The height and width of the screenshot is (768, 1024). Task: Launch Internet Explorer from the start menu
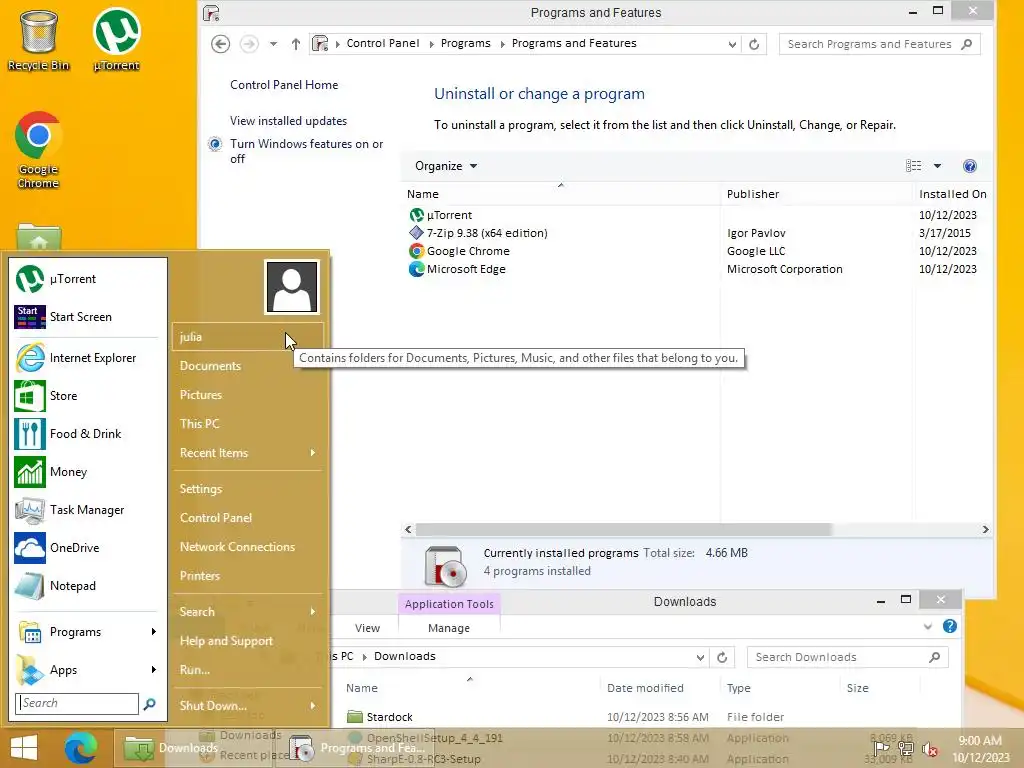[x=88, y=358]
